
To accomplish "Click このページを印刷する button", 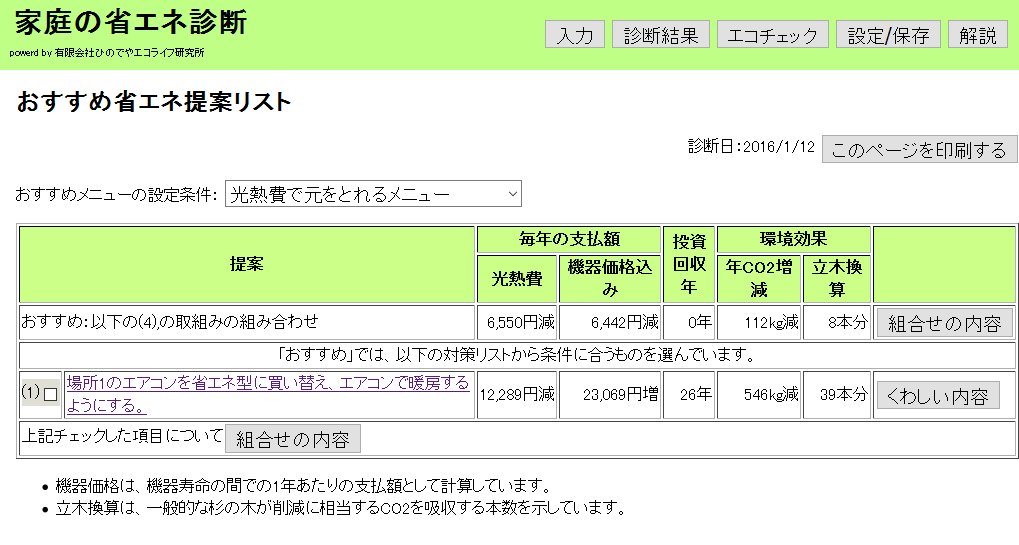I will (x=919, y=149).
